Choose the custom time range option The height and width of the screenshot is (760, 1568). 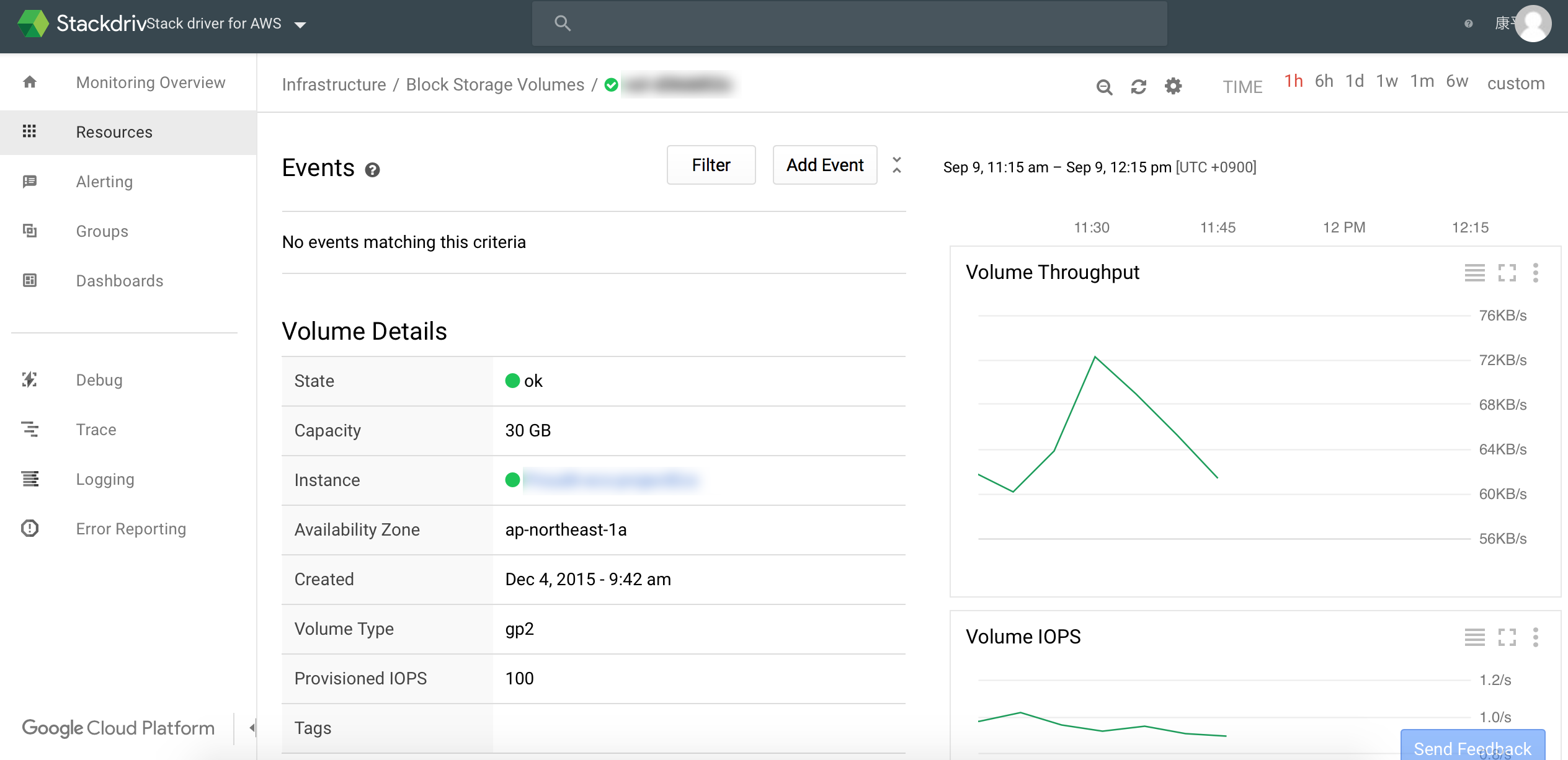click(1515, 83)
